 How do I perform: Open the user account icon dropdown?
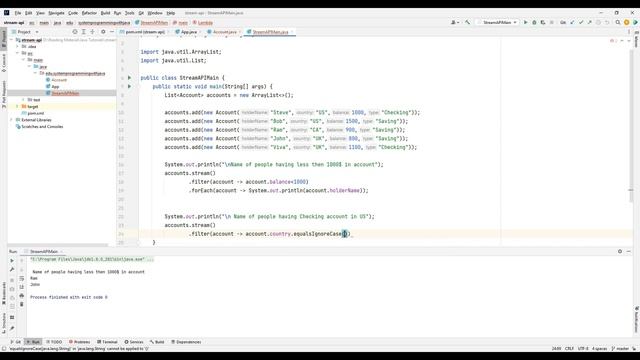(x=455, y=22)
